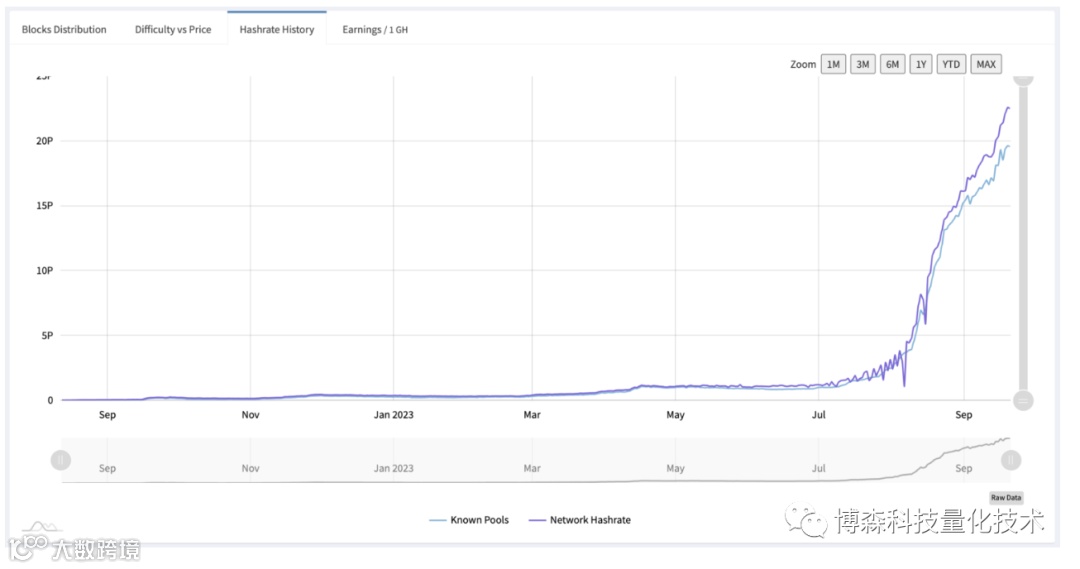Screen dimensions: 1080x569
Task: Set chart zoom to 3M
Action: pos(862,65)
